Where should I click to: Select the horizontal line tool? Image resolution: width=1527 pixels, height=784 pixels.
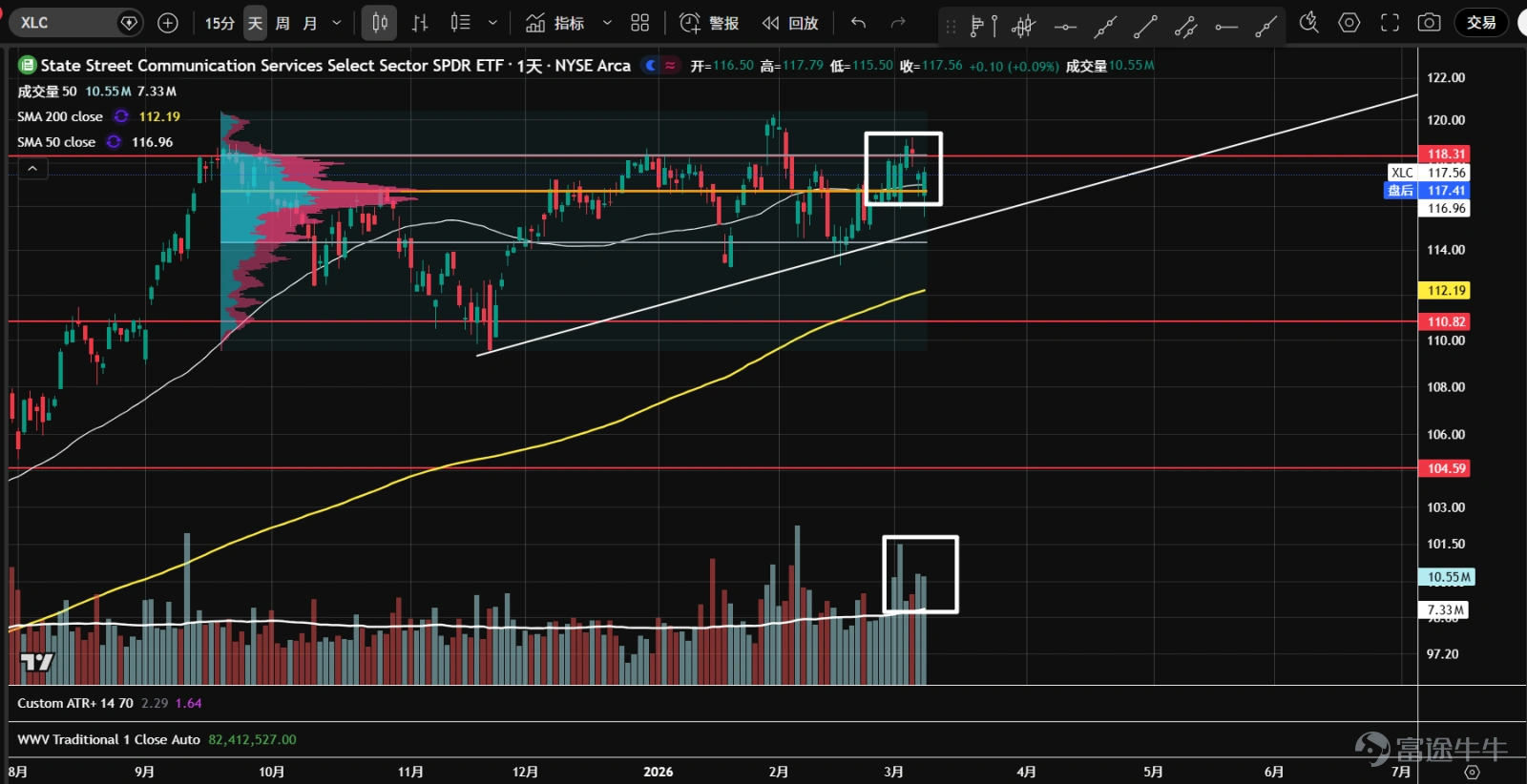pos(1065,27)
